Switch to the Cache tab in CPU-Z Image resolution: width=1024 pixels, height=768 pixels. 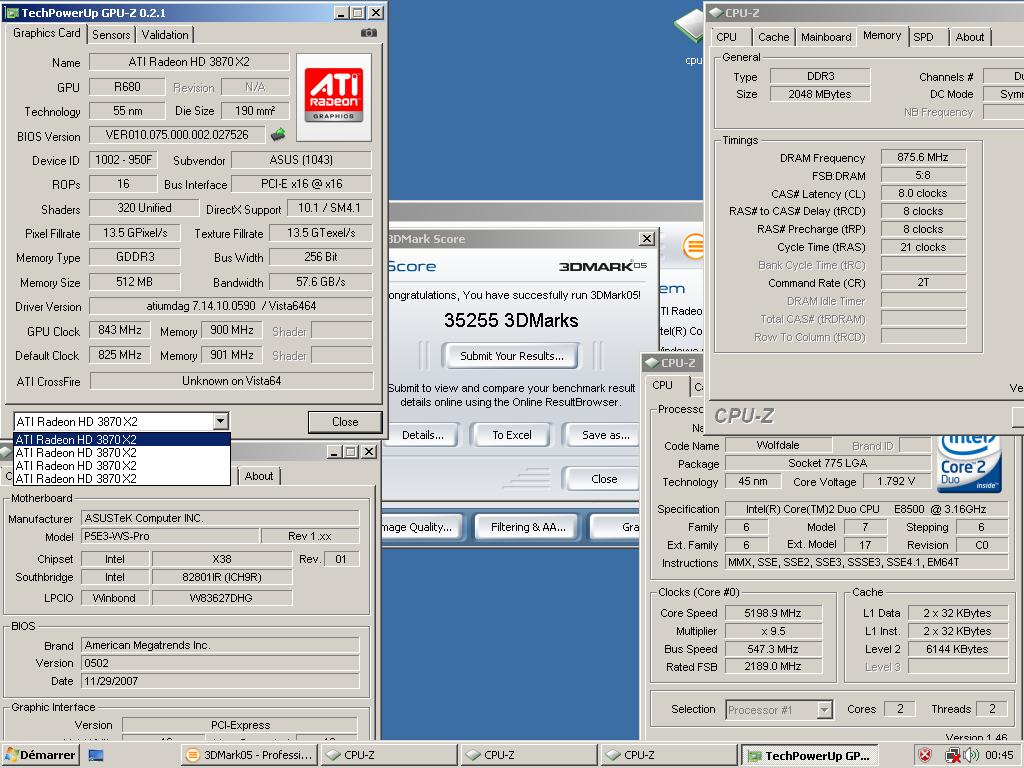(x=773, y=37)
